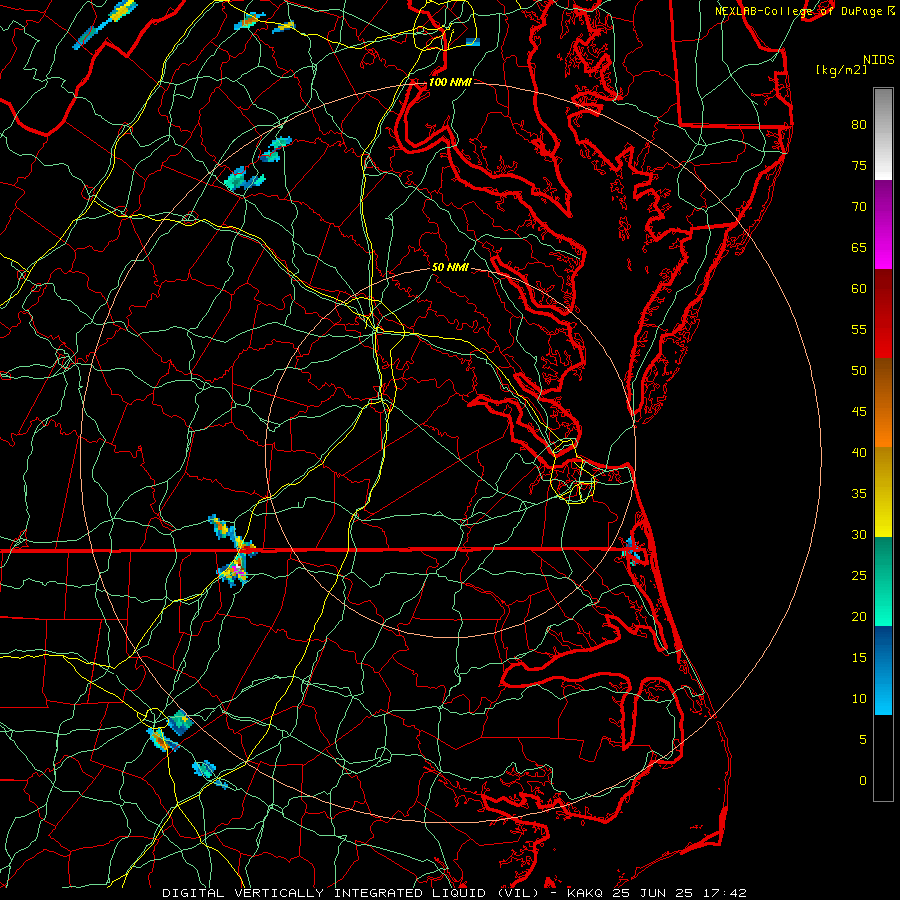
Task: Click the 80 value on the scale
Action: click(x=859, y=125)
